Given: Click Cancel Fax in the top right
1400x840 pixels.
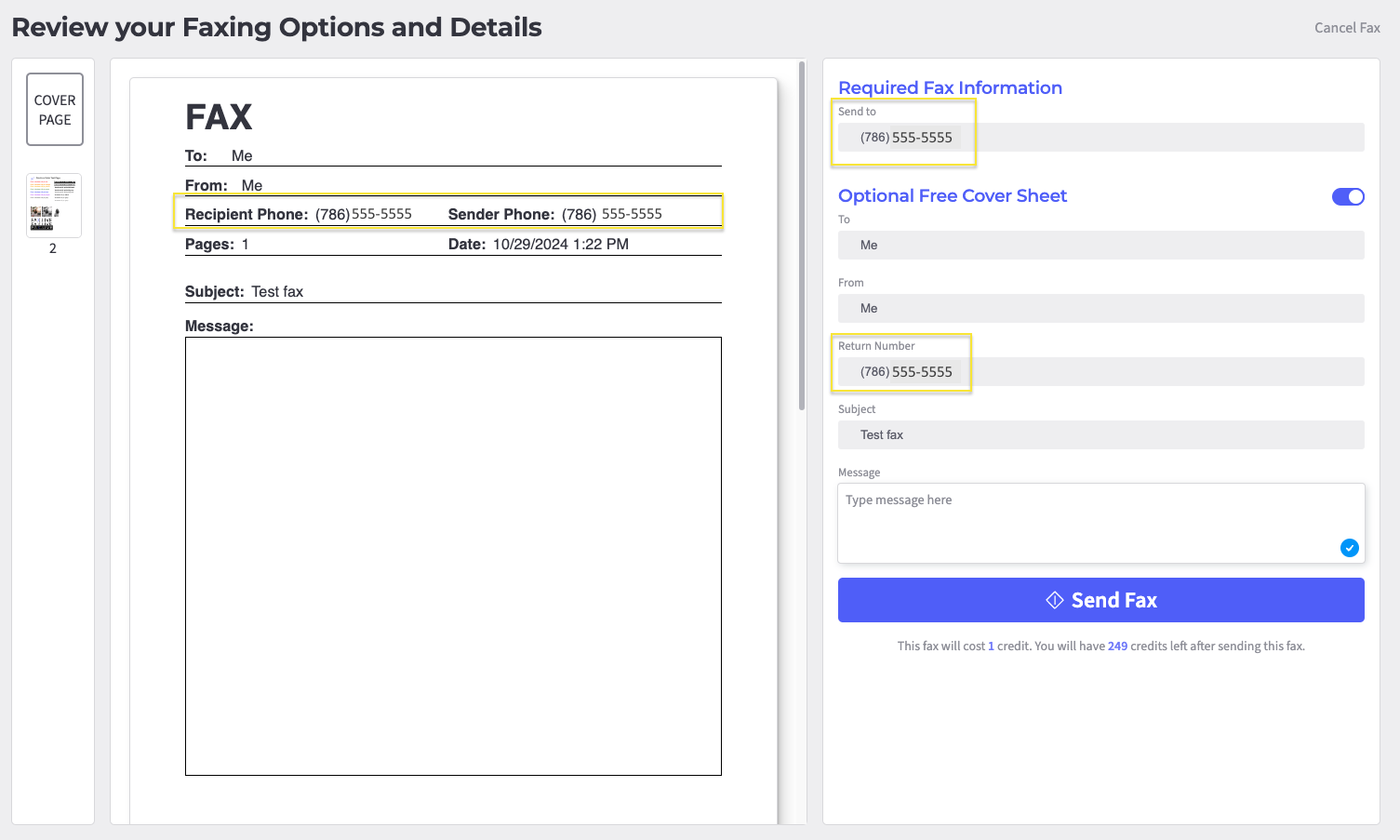Looking at the screenshot, I should [1347, 27].
